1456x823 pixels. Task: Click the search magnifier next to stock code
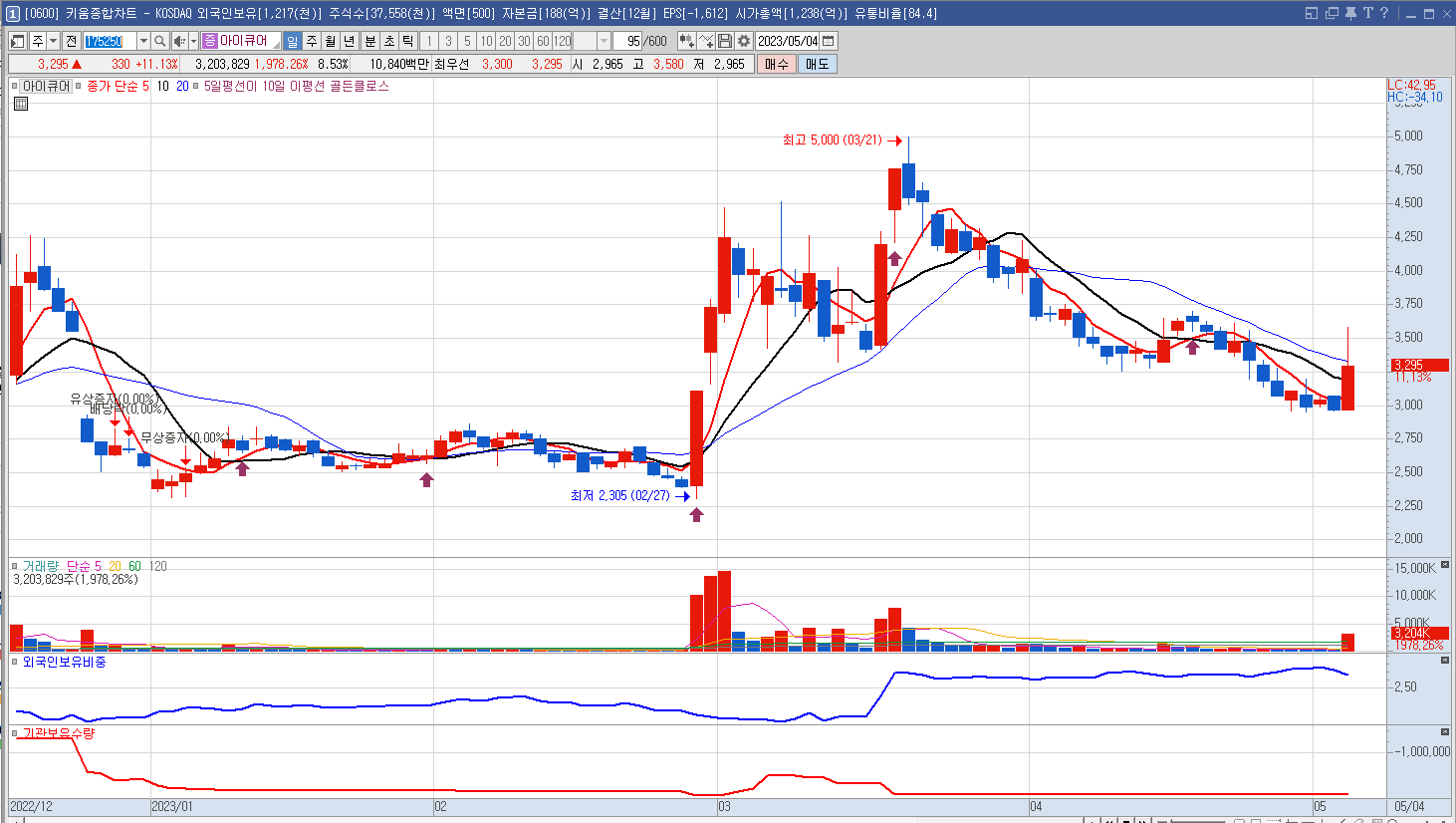(x=159, y=41)
